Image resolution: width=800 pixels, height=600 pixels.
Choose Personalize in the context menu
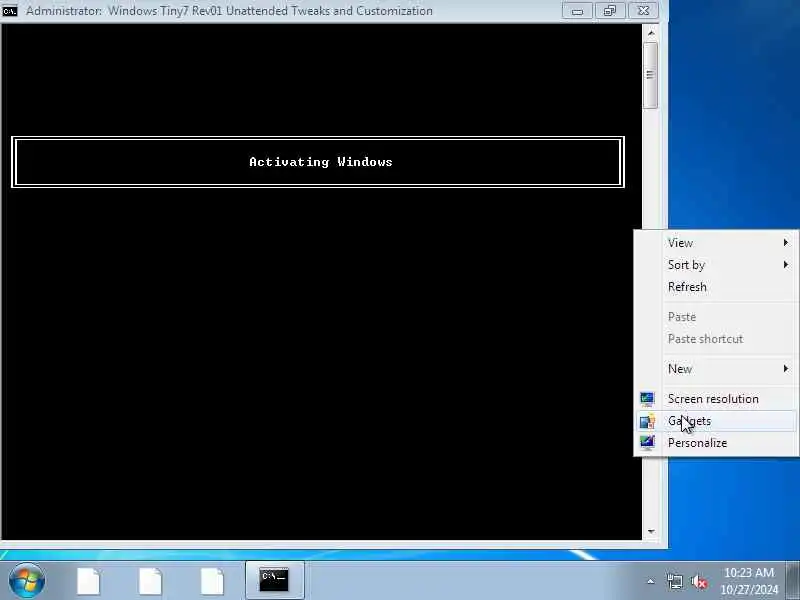click(x=717, y=443)
